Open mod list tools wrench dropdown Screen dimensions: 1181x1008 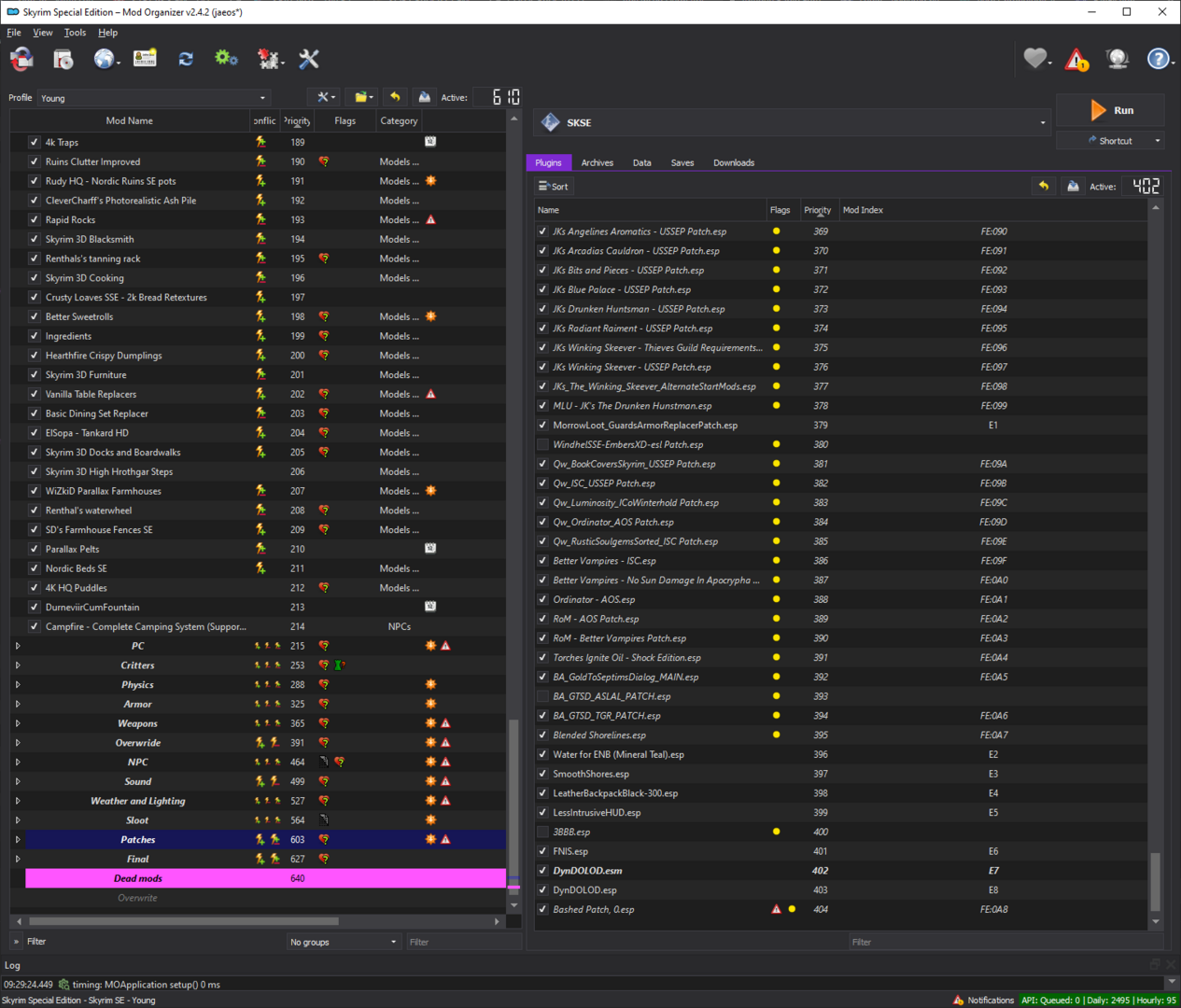point(324,97)
